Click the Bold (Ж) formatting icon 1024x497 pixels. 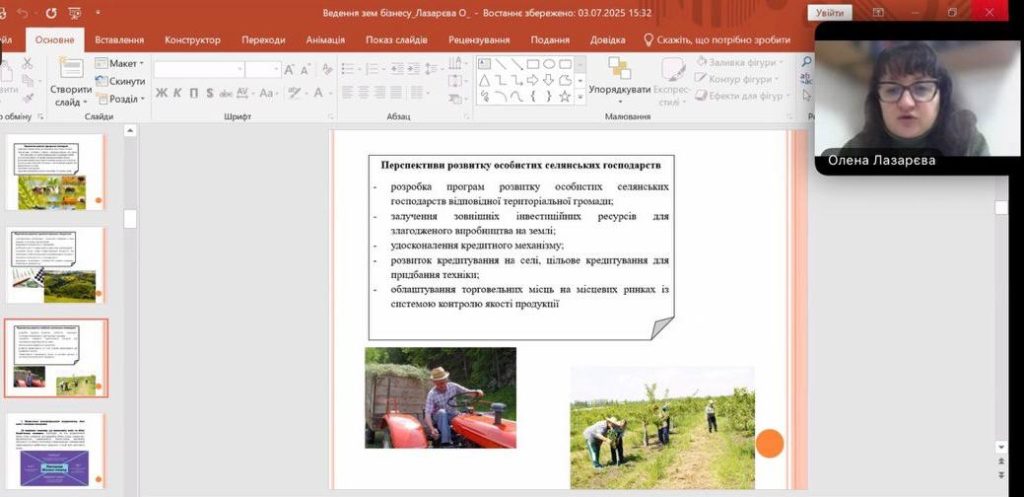tap(161, 93)
